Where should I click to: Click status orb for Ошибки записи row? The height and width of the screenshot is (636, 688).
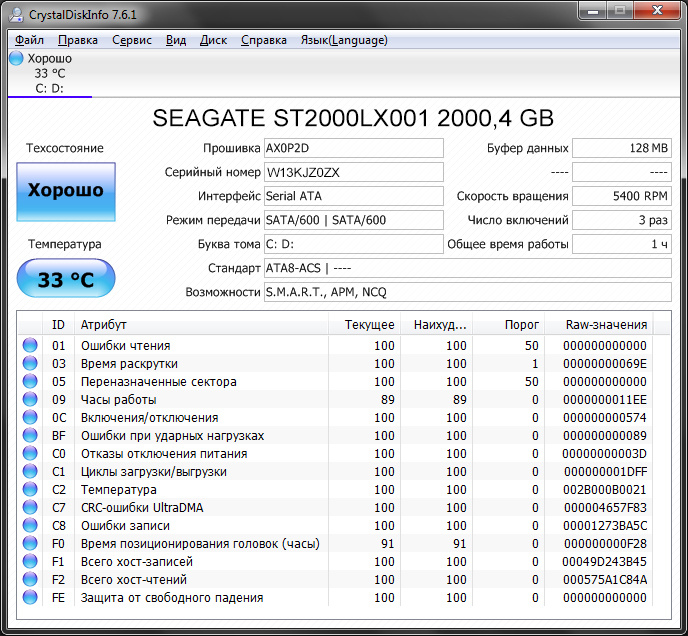pyautogui.click(x=30, y=525)
